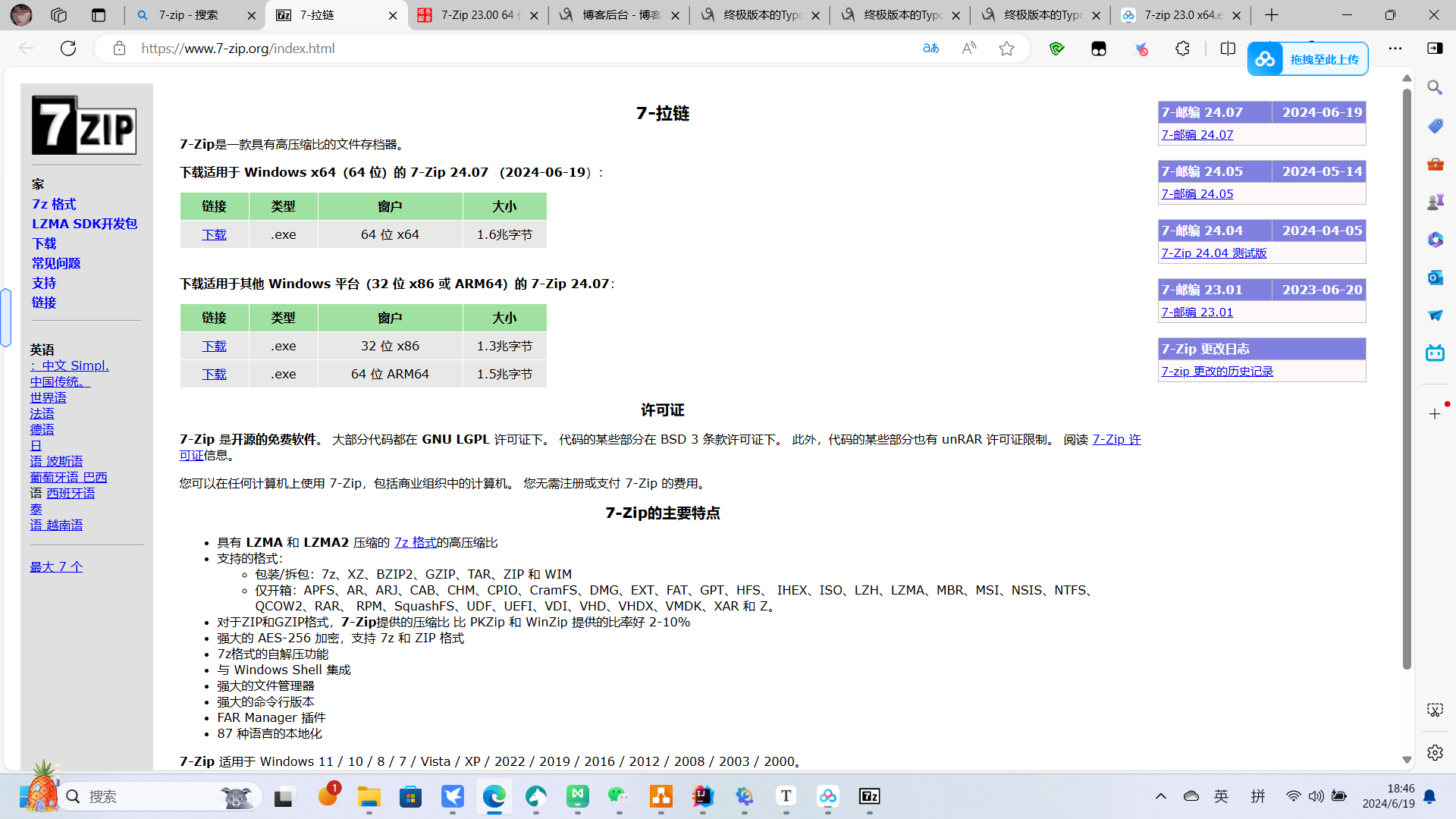Open the Bilibili icon in Edge sidebar

pos(1435,353)
